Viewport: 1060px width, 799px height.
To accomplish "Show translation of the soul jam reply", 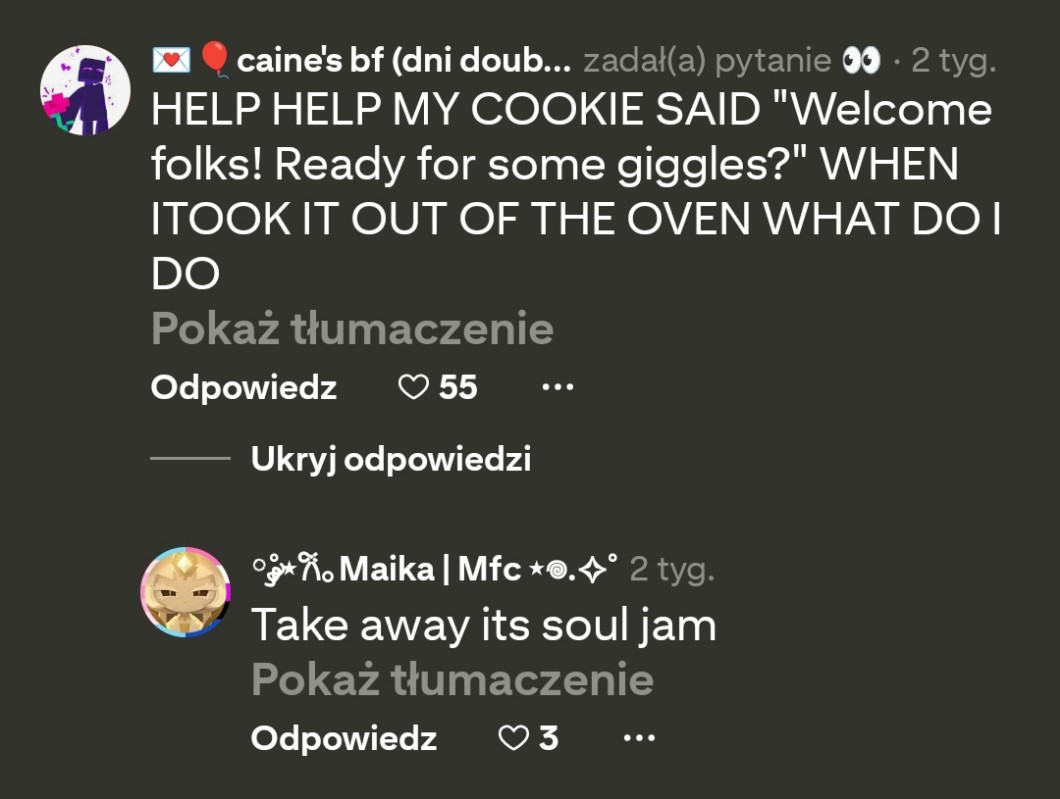I will (x=452, y=680).
